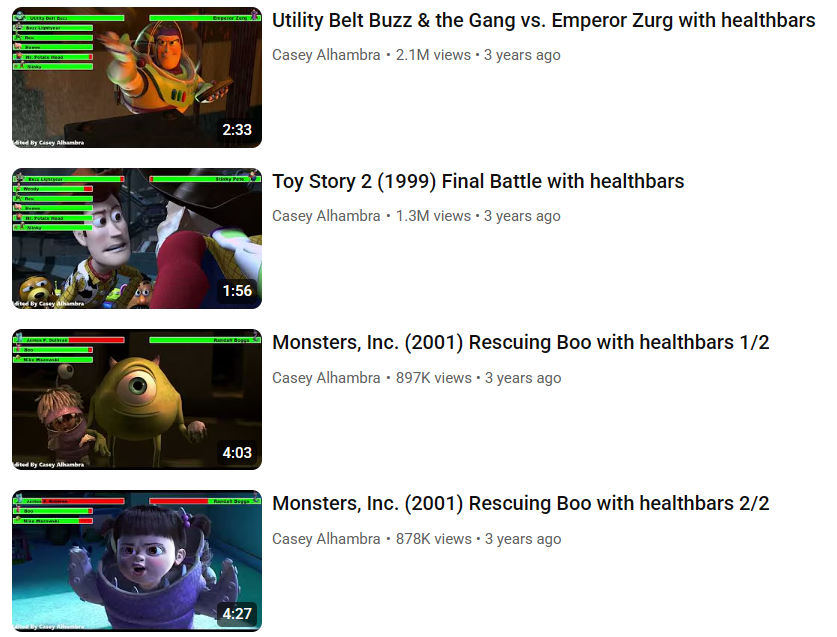Click the '878K views' metadata text
837x637 pixels.
[433, 539]
